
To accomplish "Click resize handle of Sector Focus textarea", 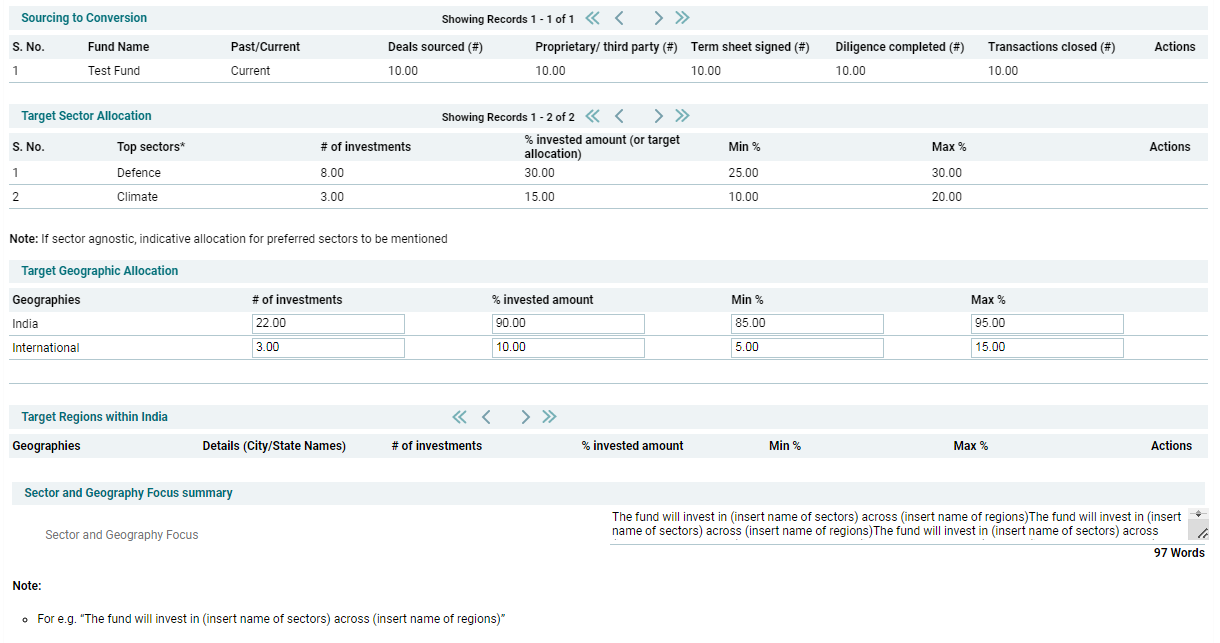I will (x=1202, y=534).
